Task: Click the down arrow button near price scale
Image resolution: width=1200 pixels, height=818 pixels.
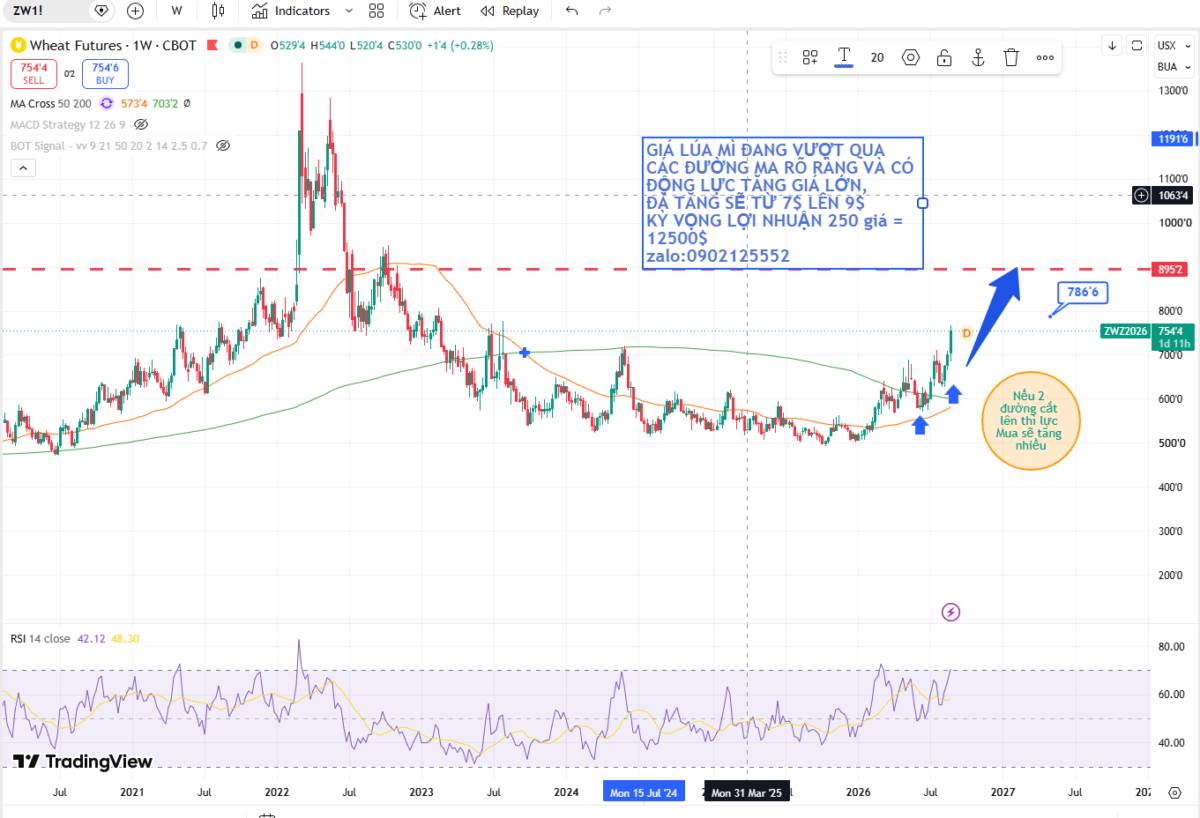Action: (1113, 45)
